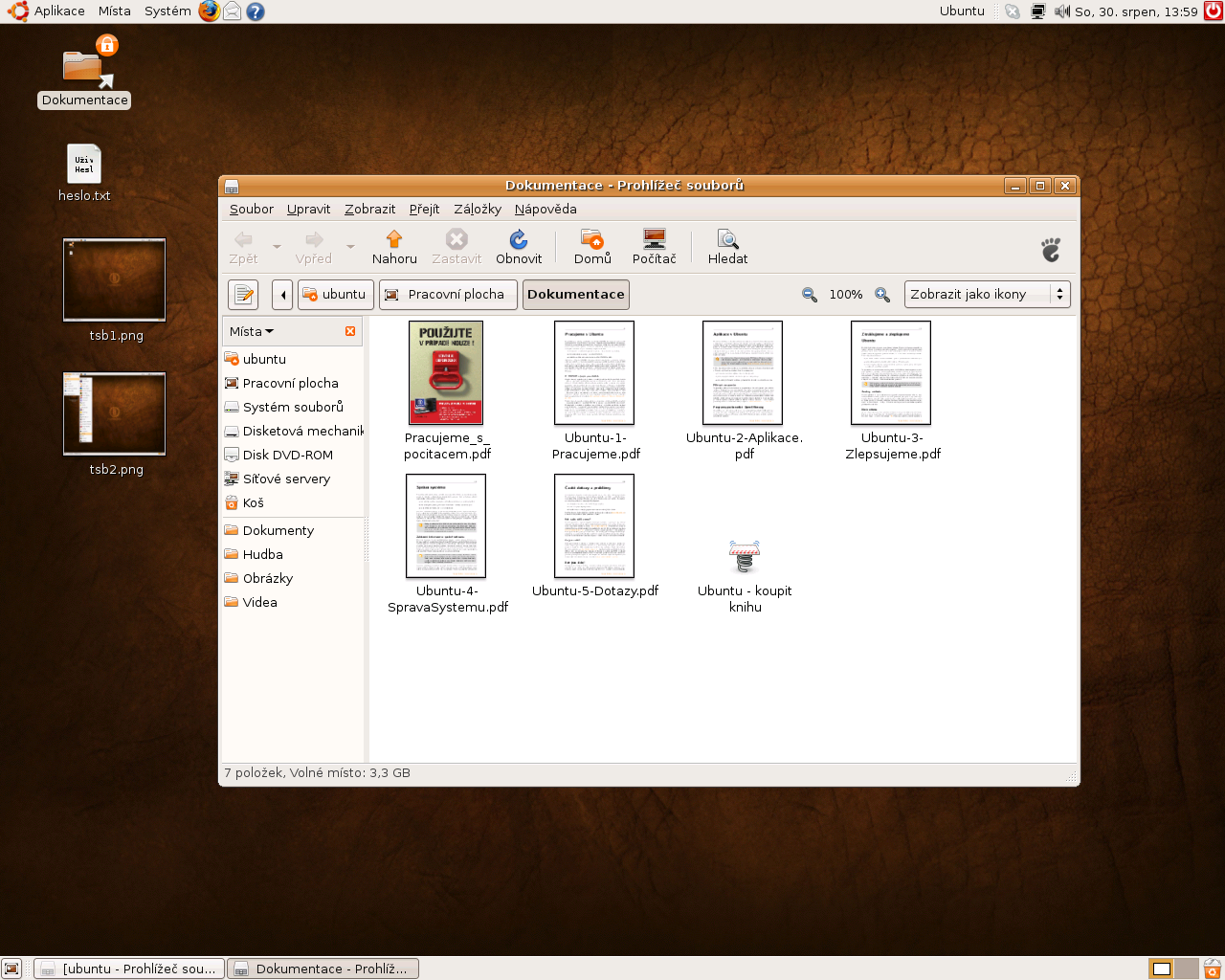Click the Zastavit stop icon
This screenshot has height=980, width=1225.
457,239
